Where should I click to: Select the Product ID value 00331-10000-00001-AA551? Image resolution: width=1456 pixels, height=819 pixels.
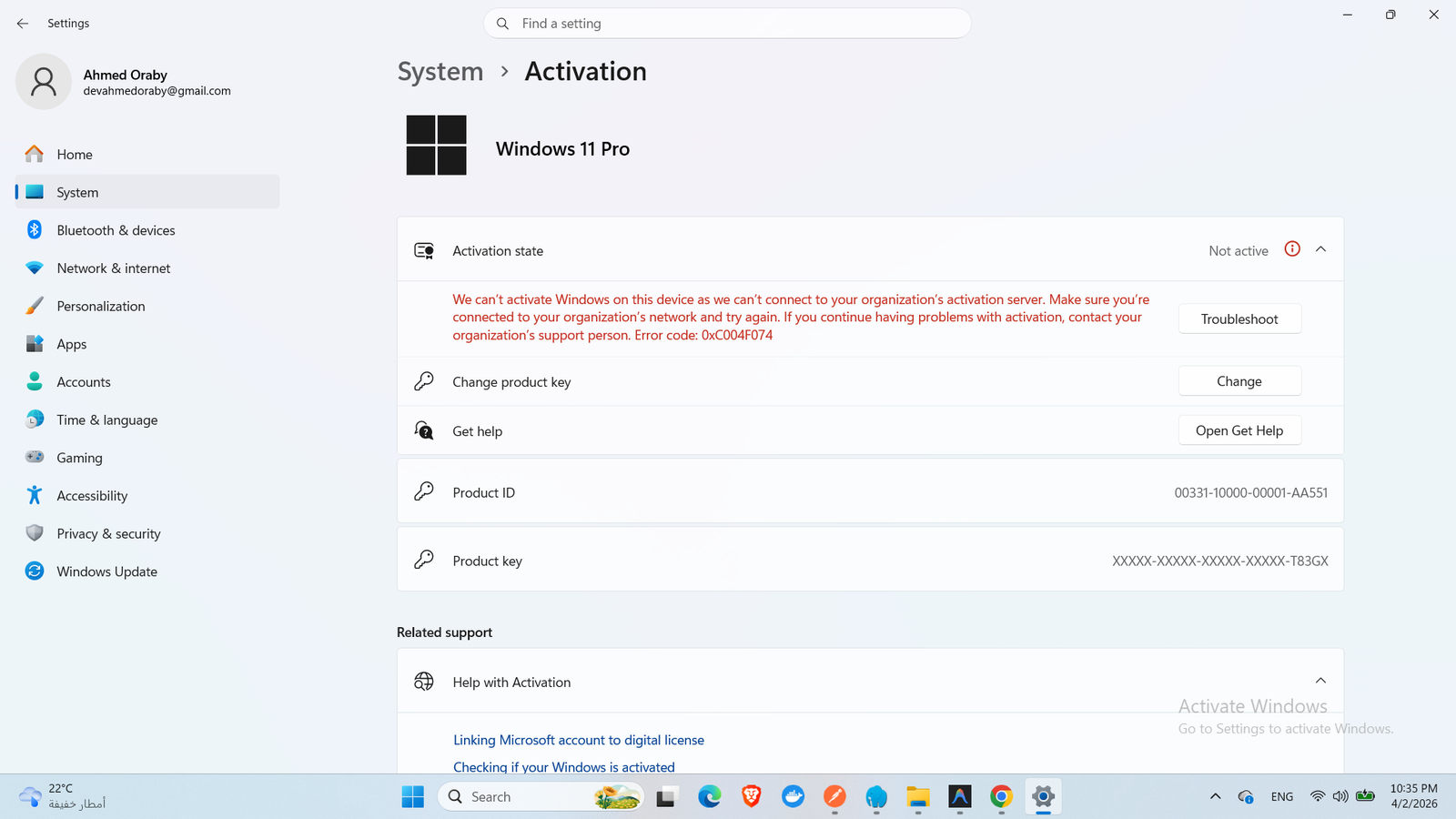pos(1250,492)
